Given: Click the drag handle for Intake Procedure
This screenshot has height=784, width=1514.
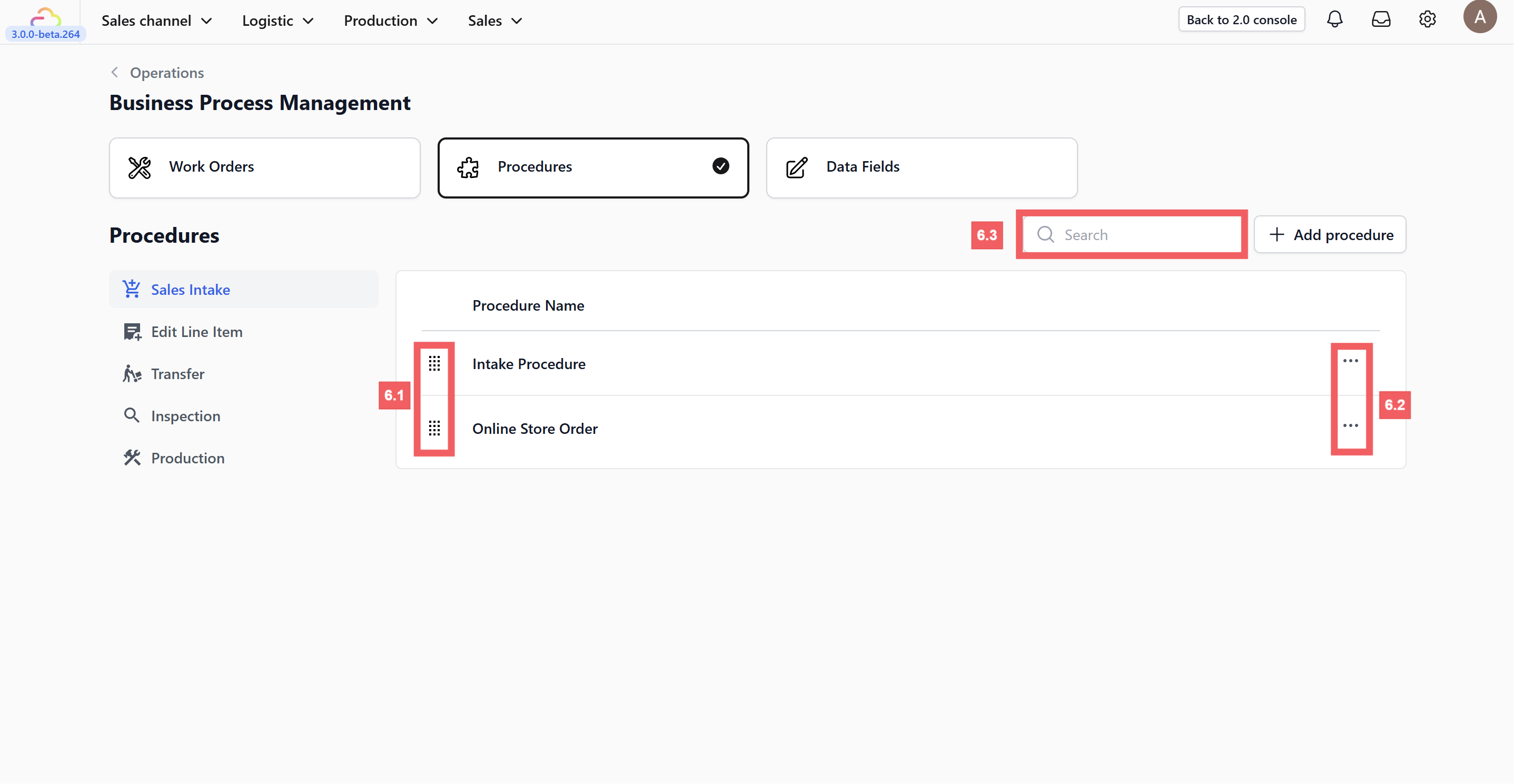Looking at the screenshot, I should (434, 364).
